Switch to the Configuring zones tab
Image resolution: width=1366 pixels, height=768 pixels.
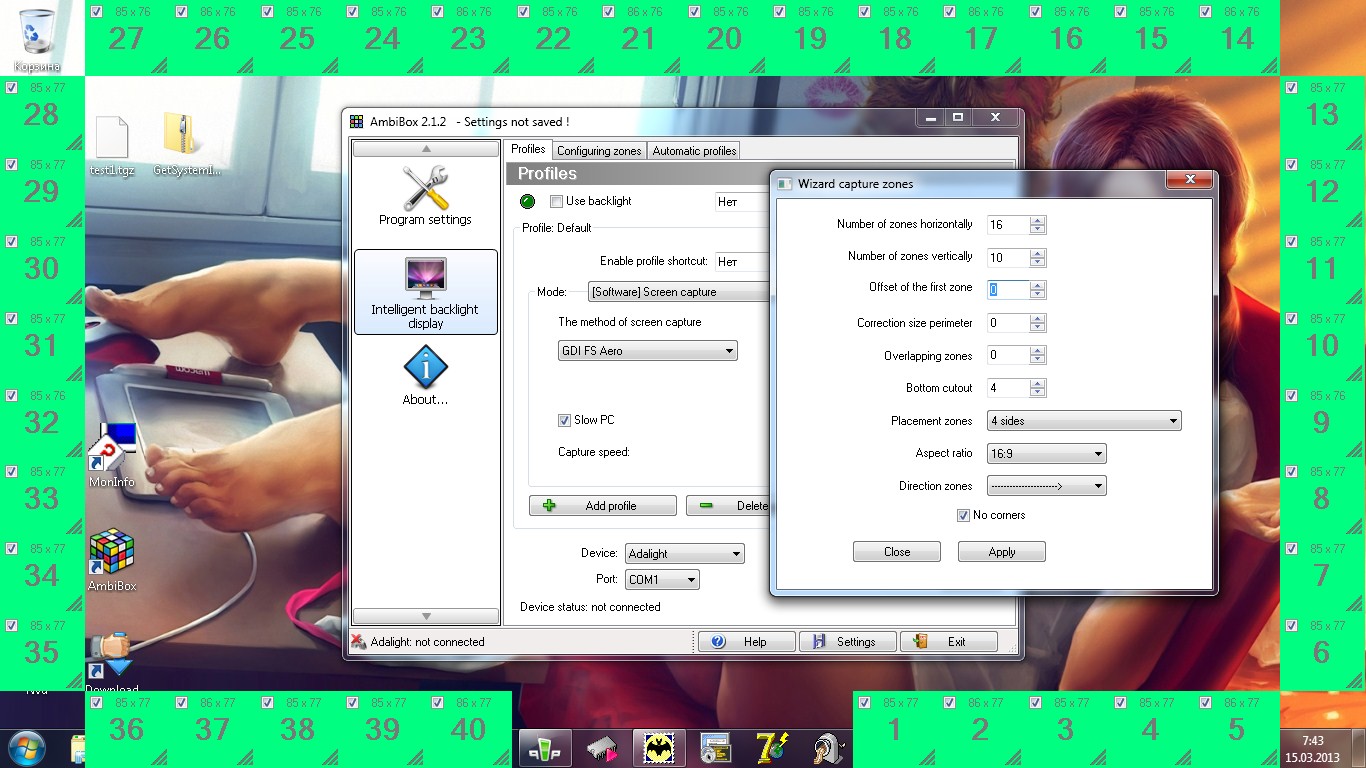(599, 151)
